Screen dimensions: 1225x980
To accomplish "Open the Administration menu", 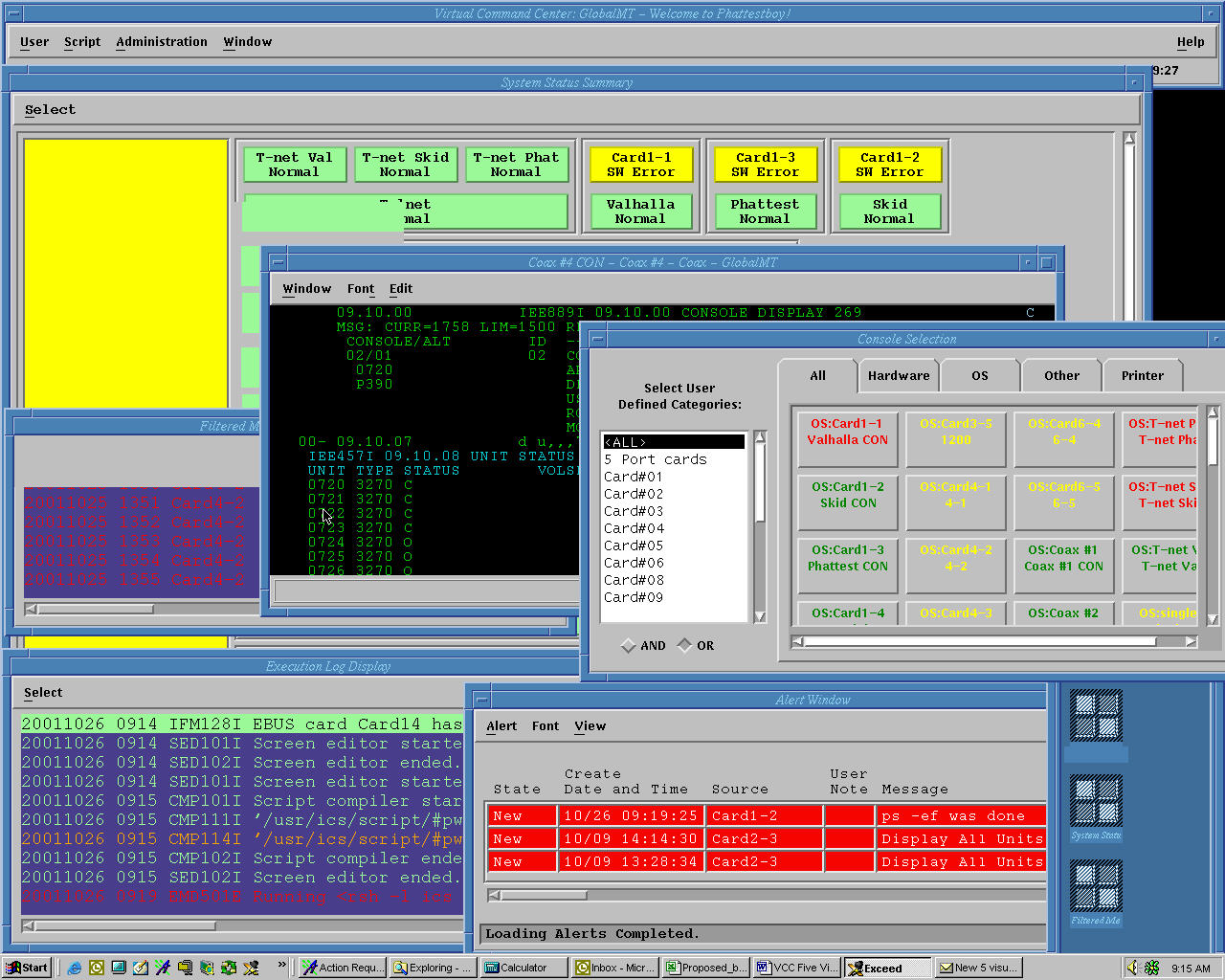I will pos(162,41).
